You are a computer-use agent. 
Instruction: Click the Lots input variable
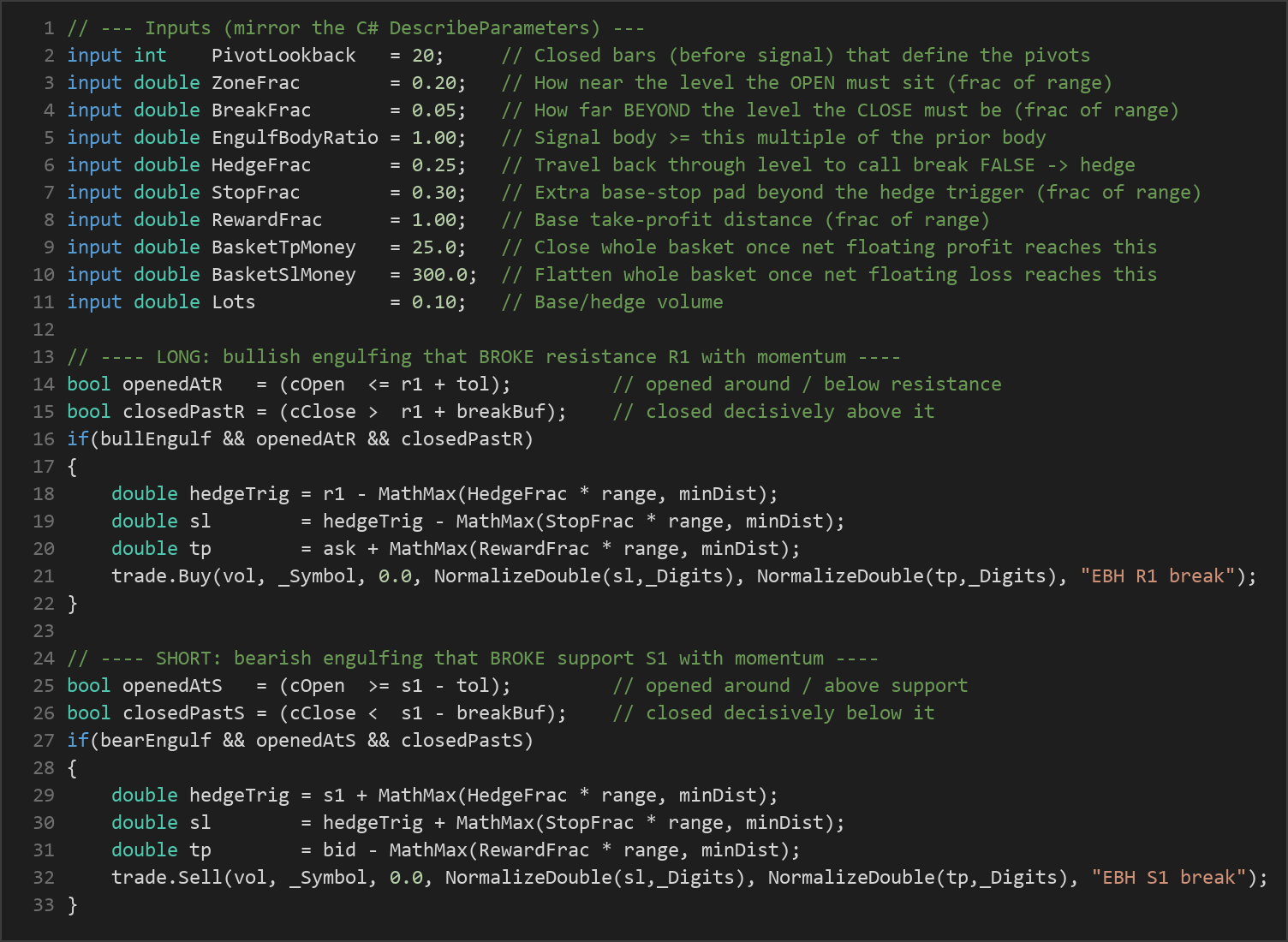click(x=233, y=302)
